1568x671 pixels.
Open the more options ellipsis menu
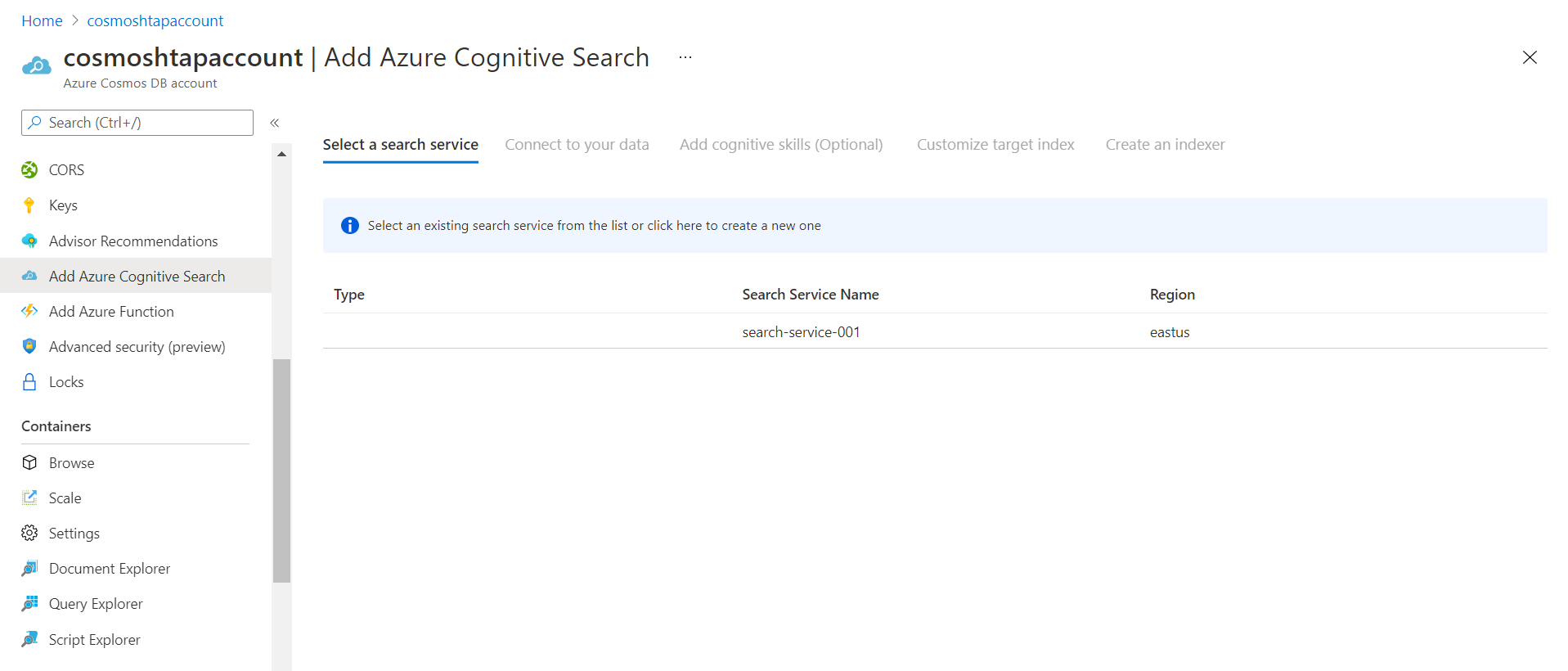click(x=685, y=57)
